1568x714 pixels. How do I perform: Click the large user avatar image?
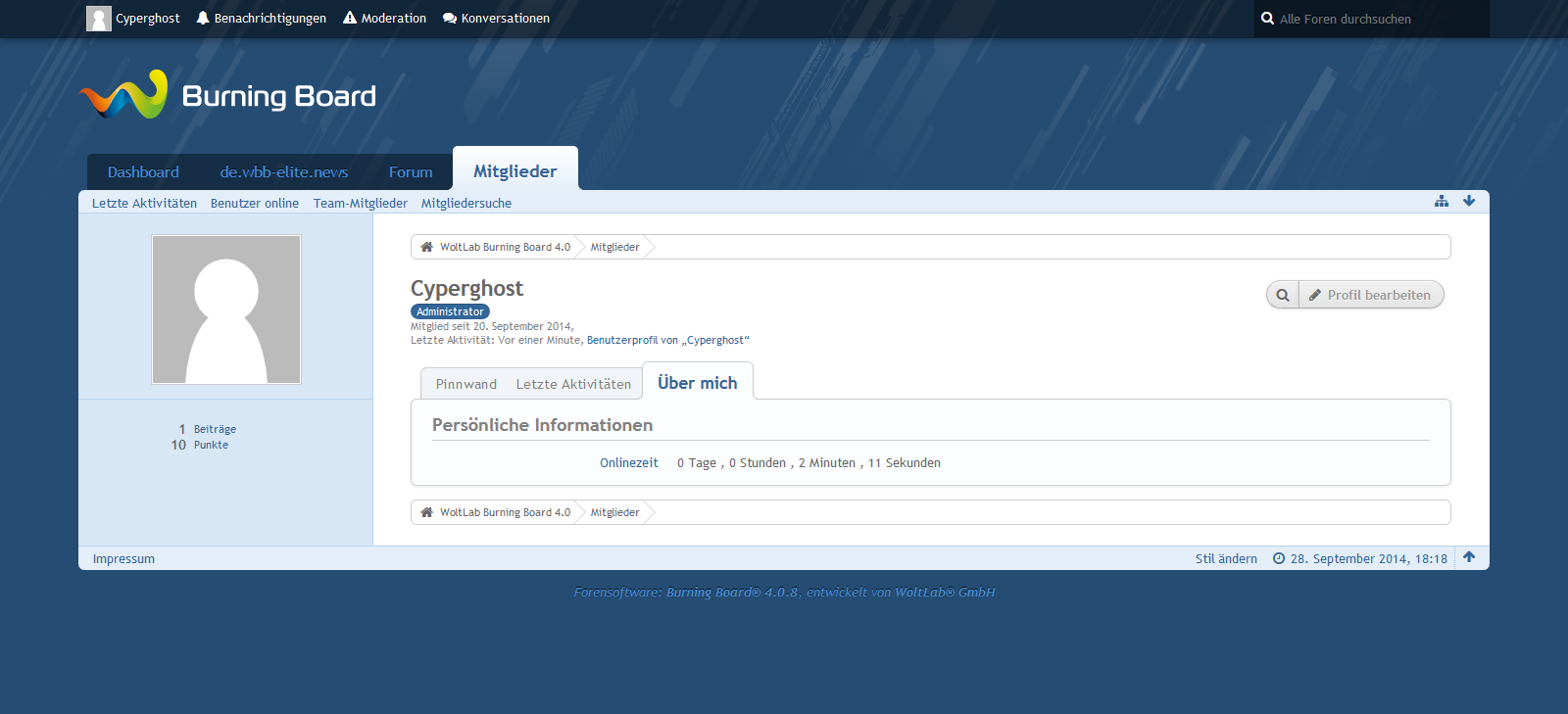(x=226, y=309)
